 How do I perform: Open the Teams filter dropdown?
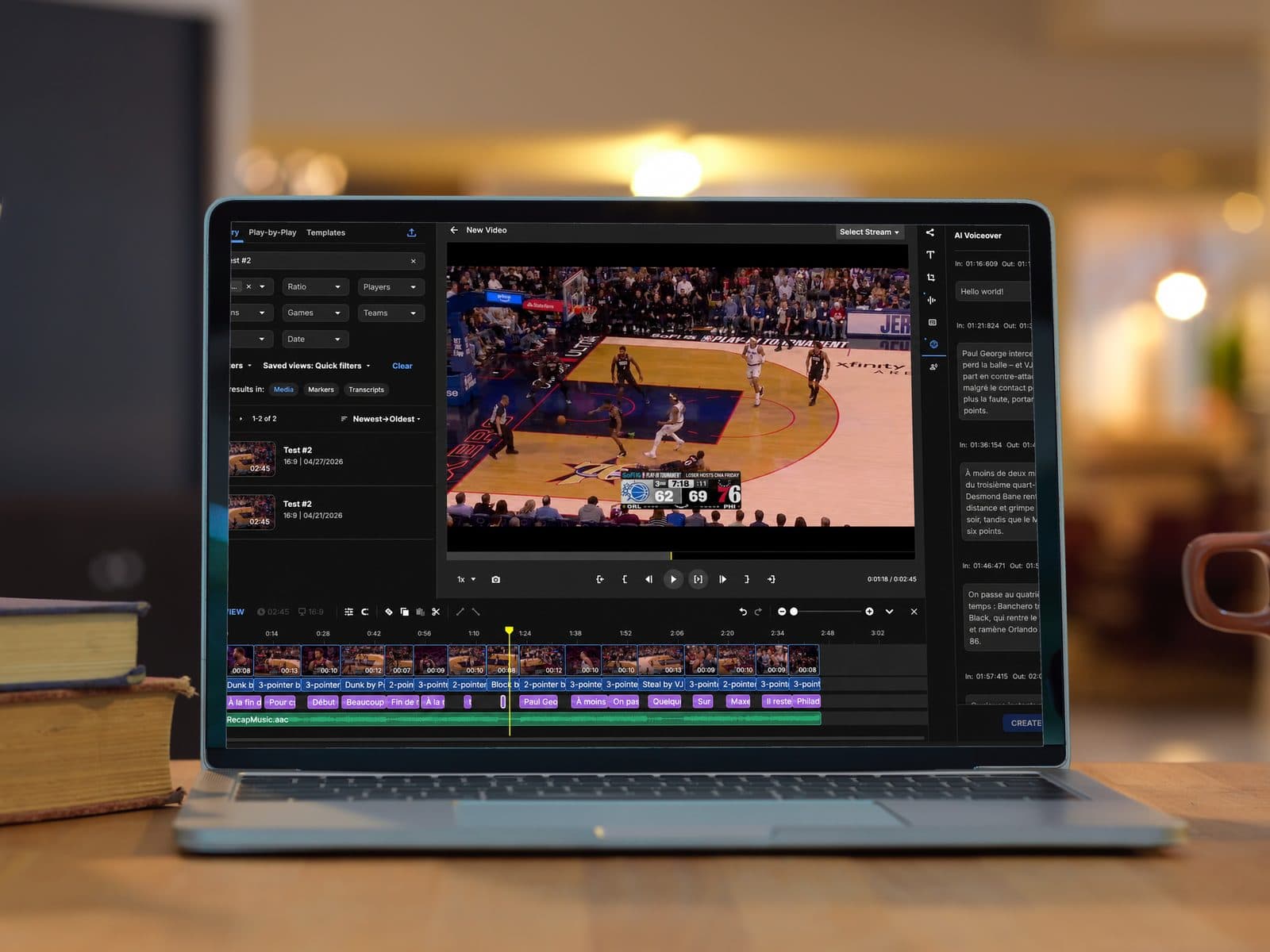[391, 313]
